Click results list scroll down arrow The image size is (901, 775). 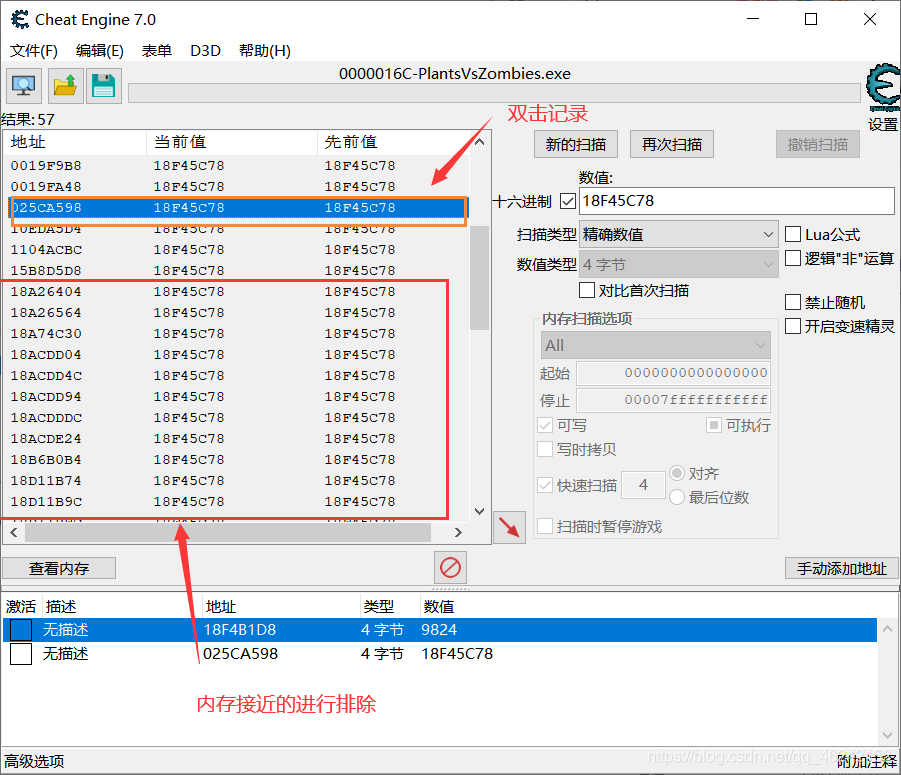click(x=480, y=511)
